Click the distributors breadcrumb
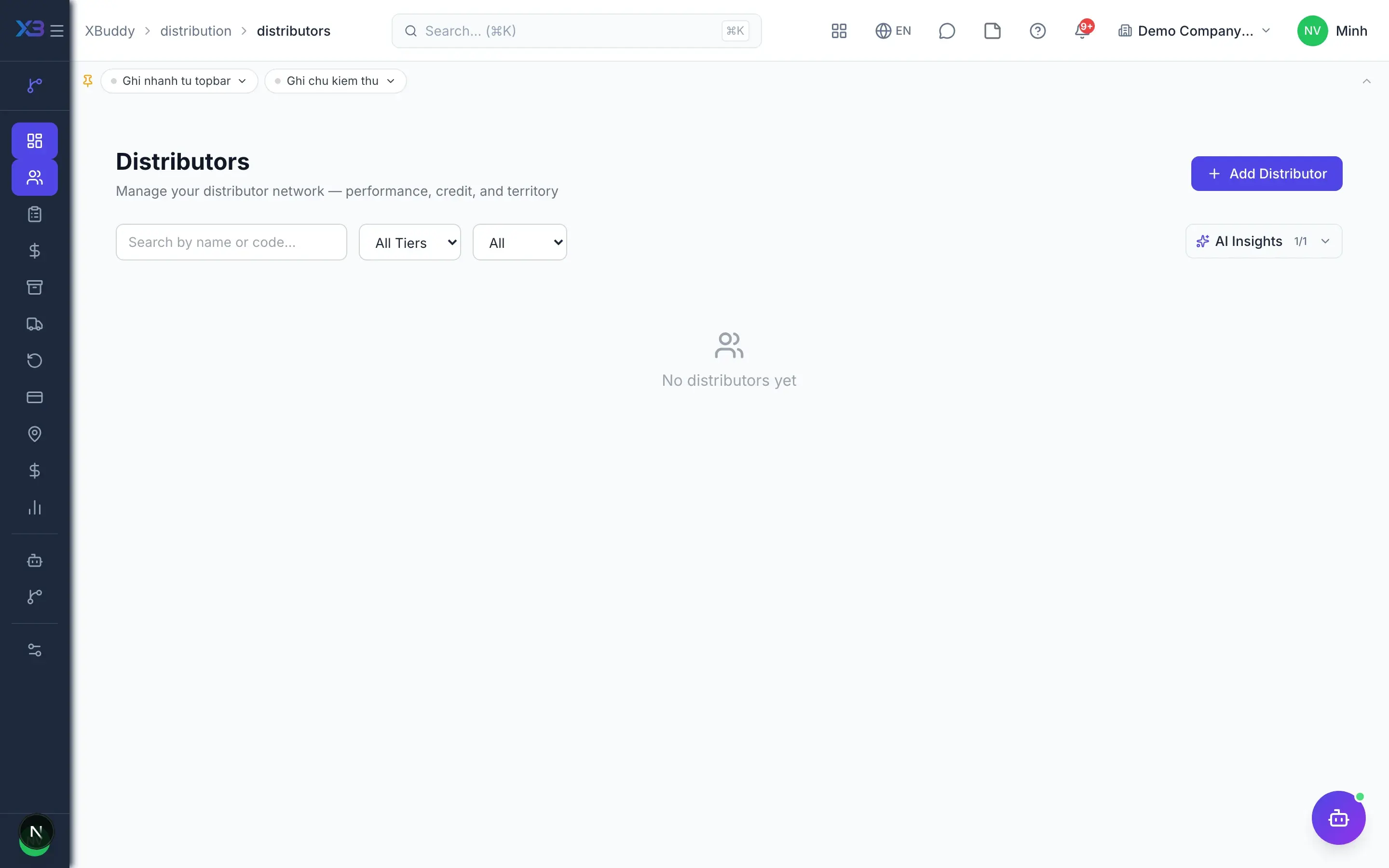1389x868 pixels. [x=293, y=30]
